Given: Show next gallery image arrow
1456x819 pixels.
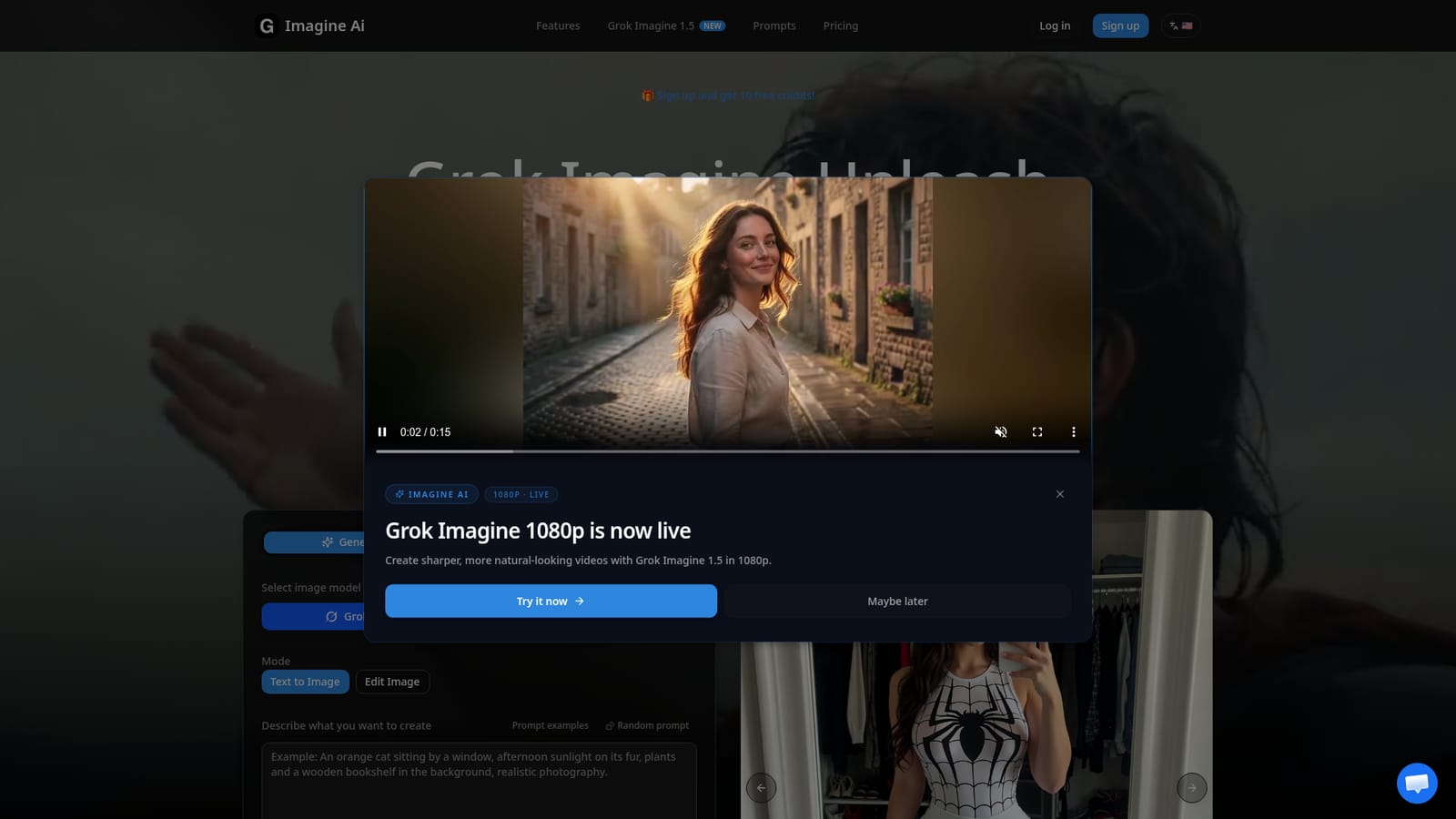Looking at the screenshot, I should [1192, 787].
